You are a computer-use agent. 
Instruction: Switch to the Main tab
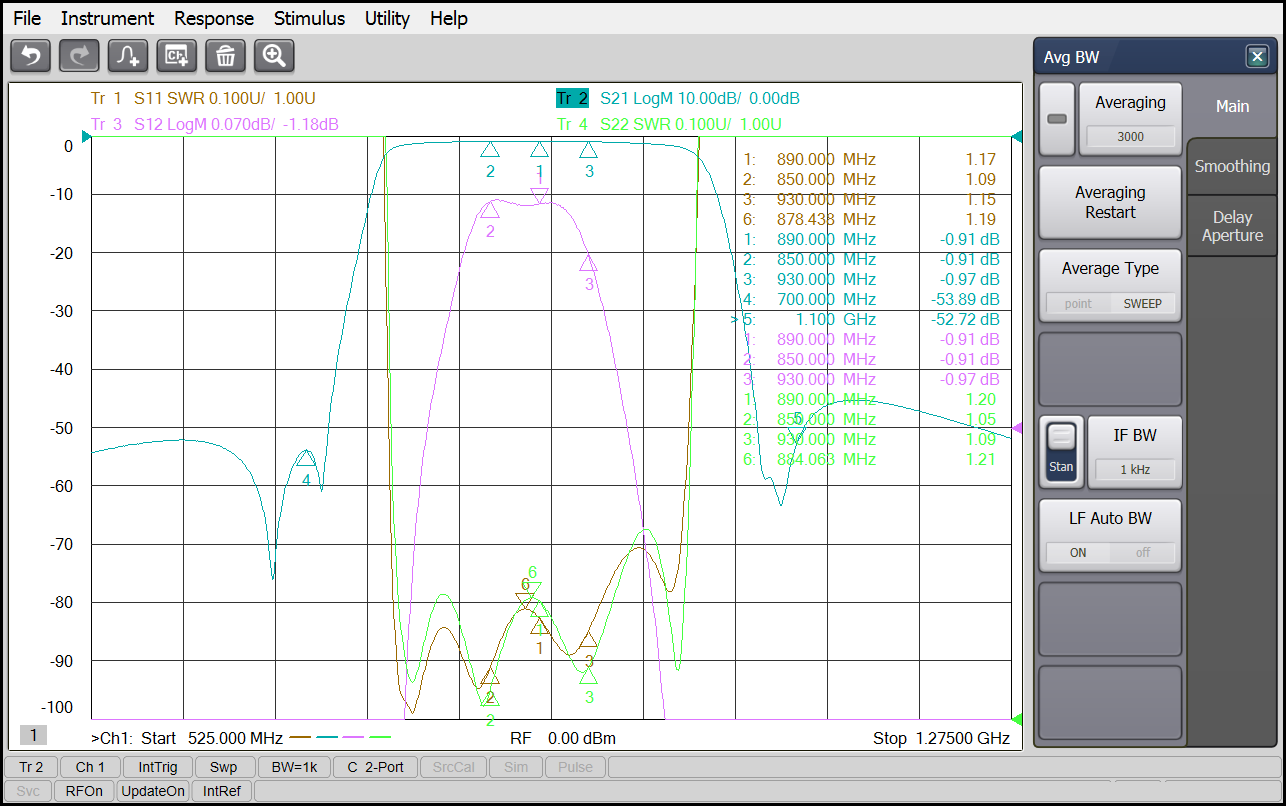(1231, 106)
